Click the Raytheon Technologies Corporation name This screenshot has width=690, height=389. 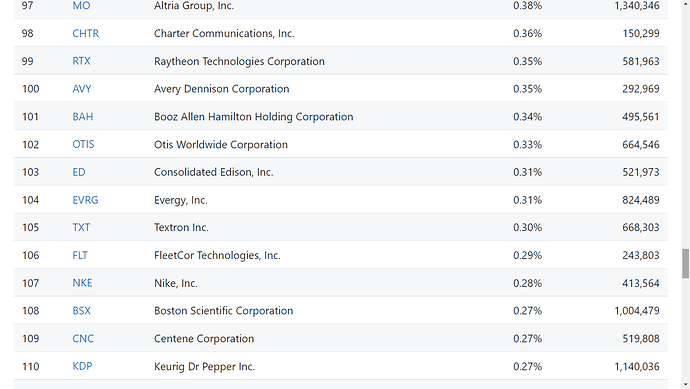(239, 61)
